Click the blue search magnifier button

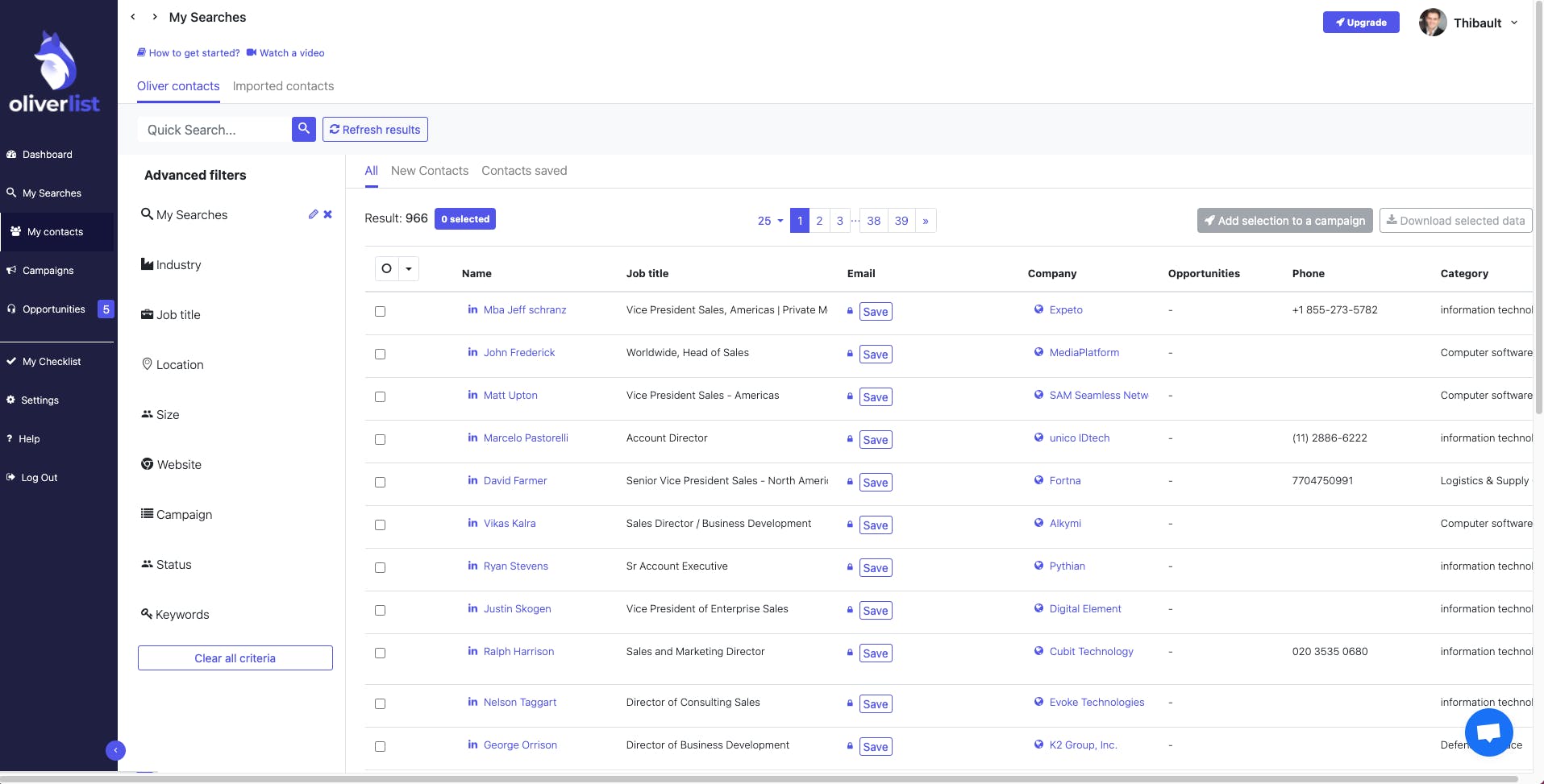tap(303, 129)
